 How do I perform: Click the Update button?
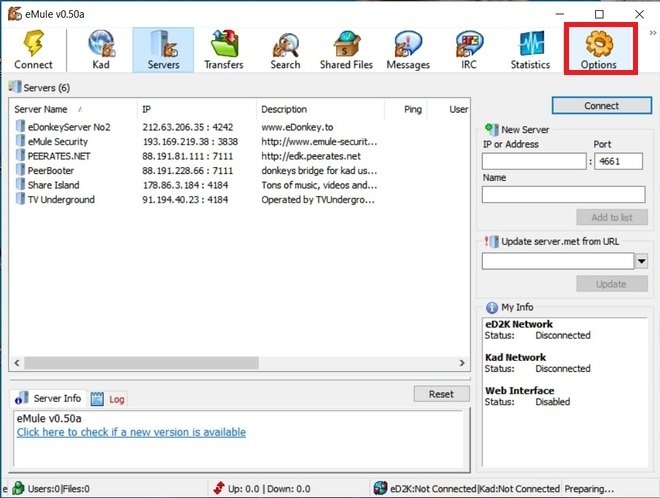(612, 284)
